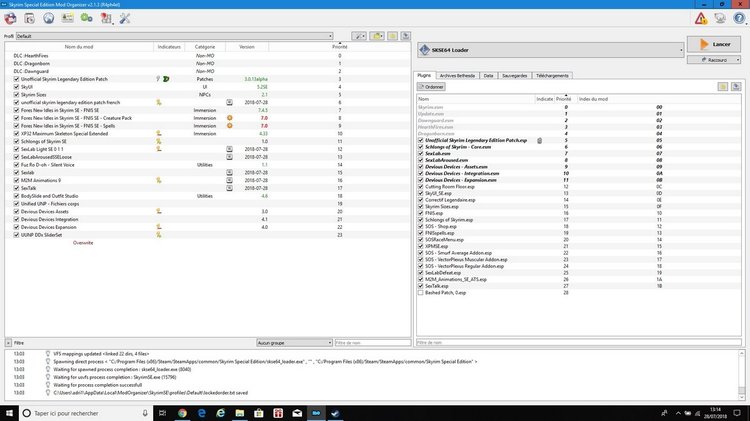Click the restore backup icon above mod list

coord(406,36)
